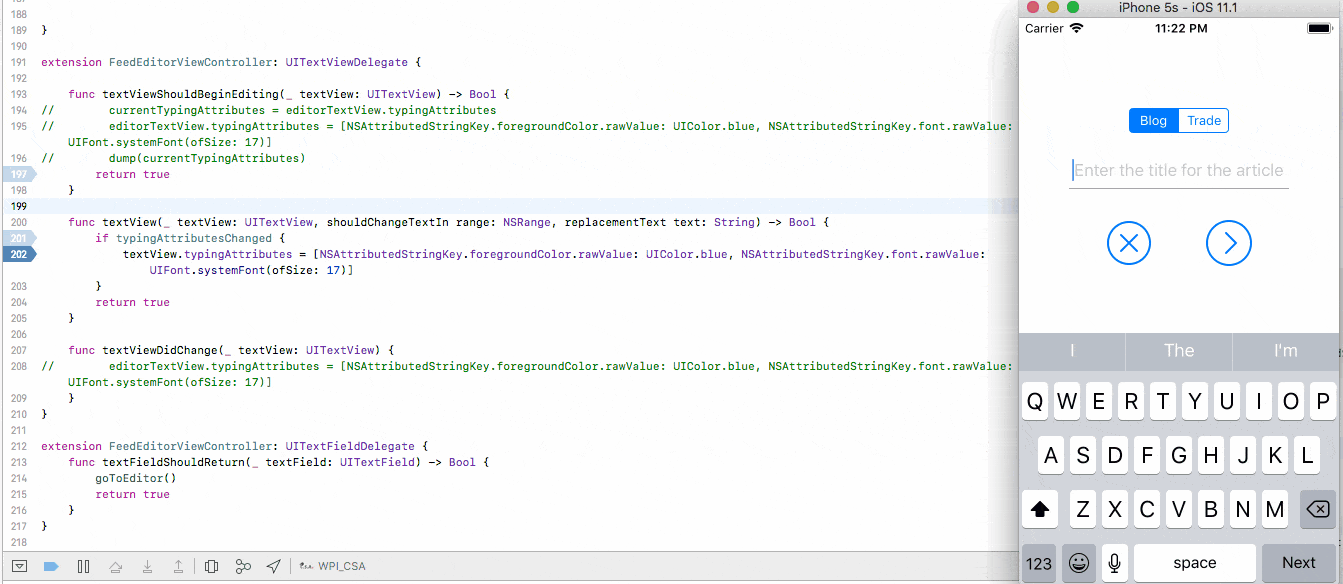Image resolution: width=1343 pixels, height=584 pixels.
Task: Open Debug Memory Graph
Action: point(243,566)
